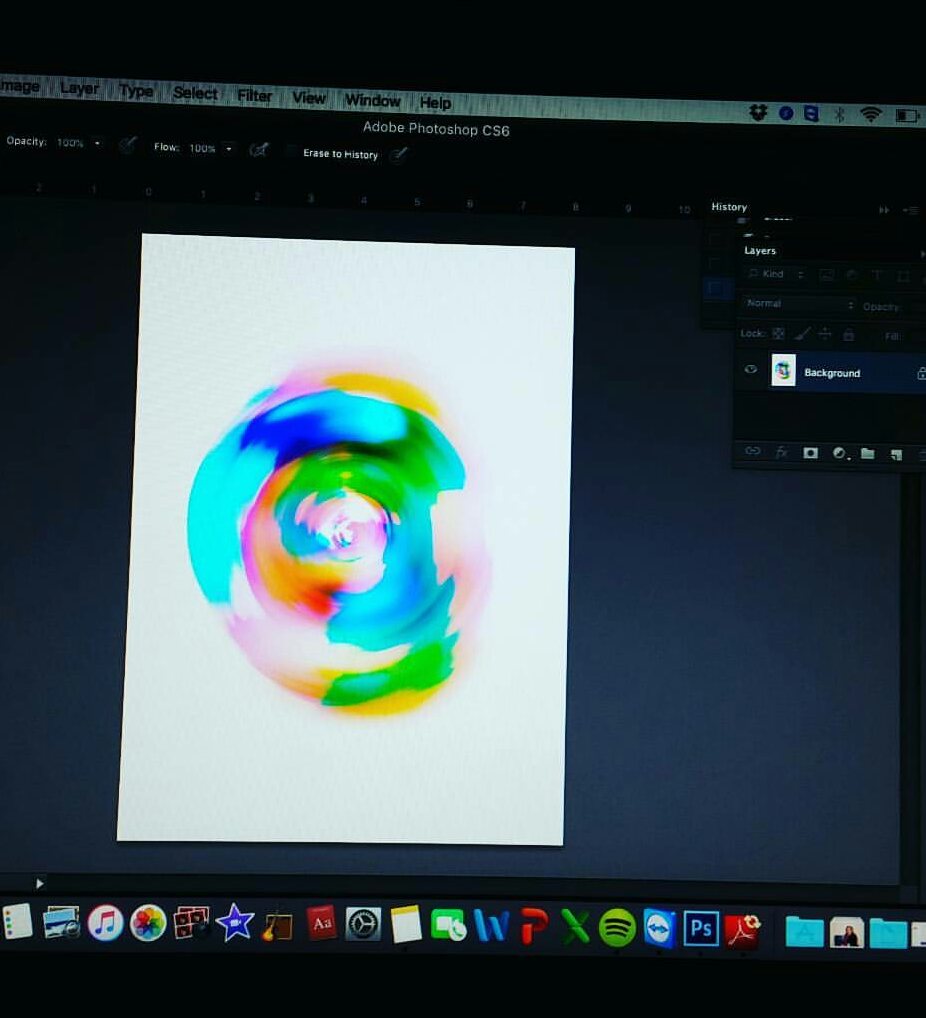The image size is (926, 1018).
Task: Open the View menu
Action: [x=308, y=98]
